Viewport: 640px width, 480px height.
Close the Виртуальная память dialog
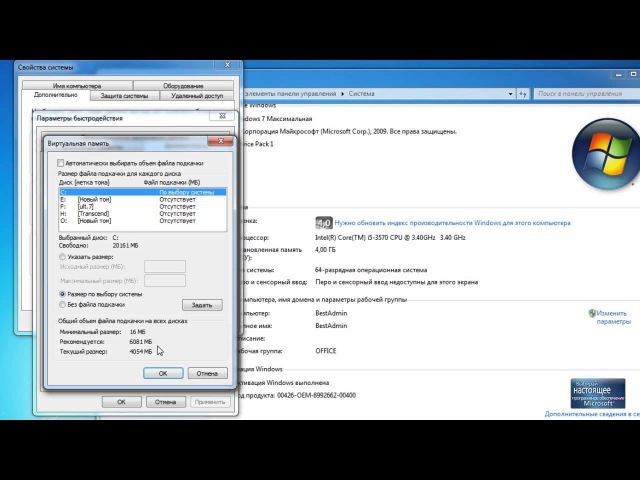click(220, 141)
